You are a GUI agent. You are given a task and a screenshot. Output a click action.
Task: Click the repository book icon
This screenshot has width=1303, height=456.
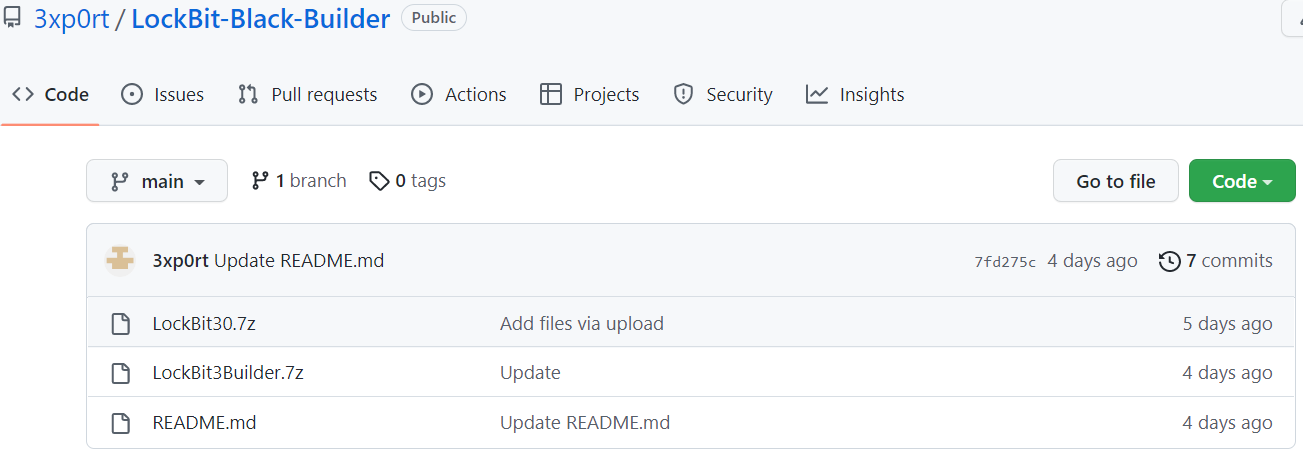(12, 18)
